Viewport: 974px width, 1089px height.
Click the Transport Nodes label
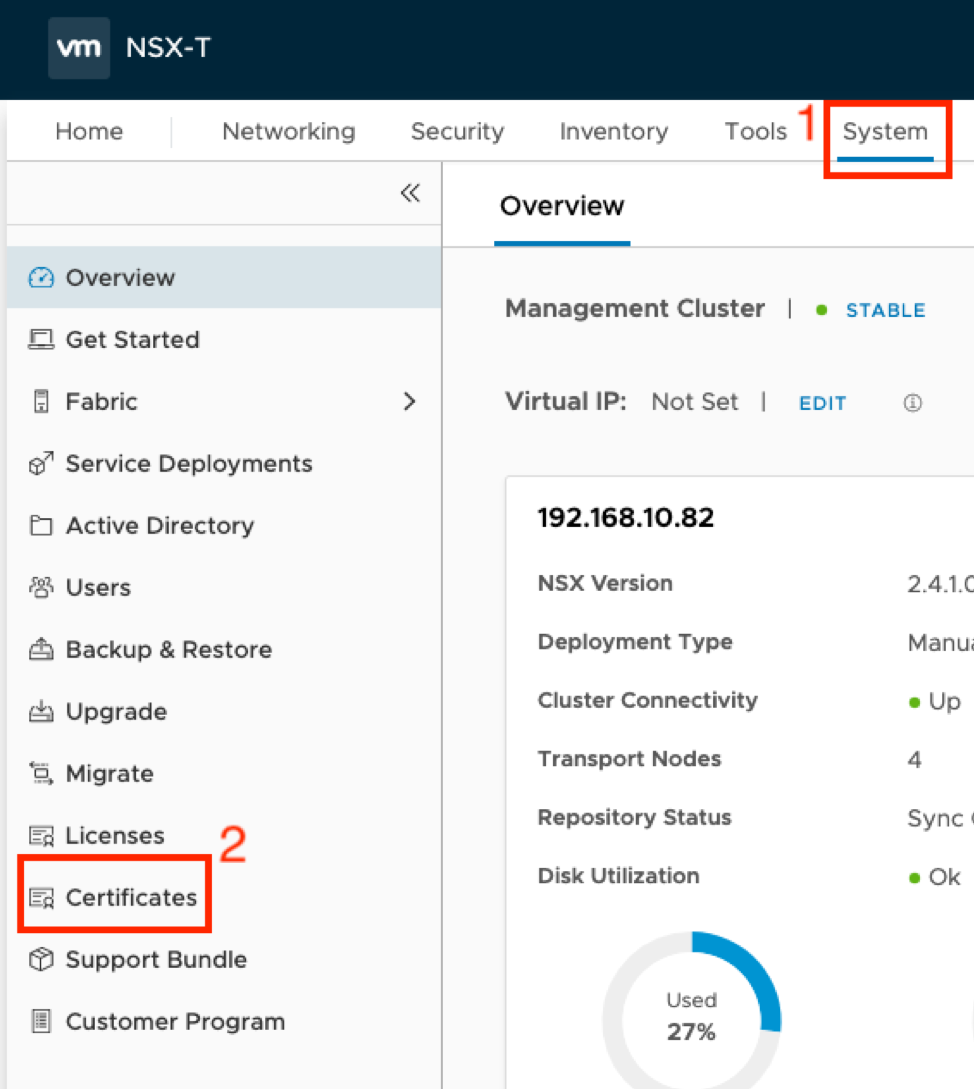point(629,758)
